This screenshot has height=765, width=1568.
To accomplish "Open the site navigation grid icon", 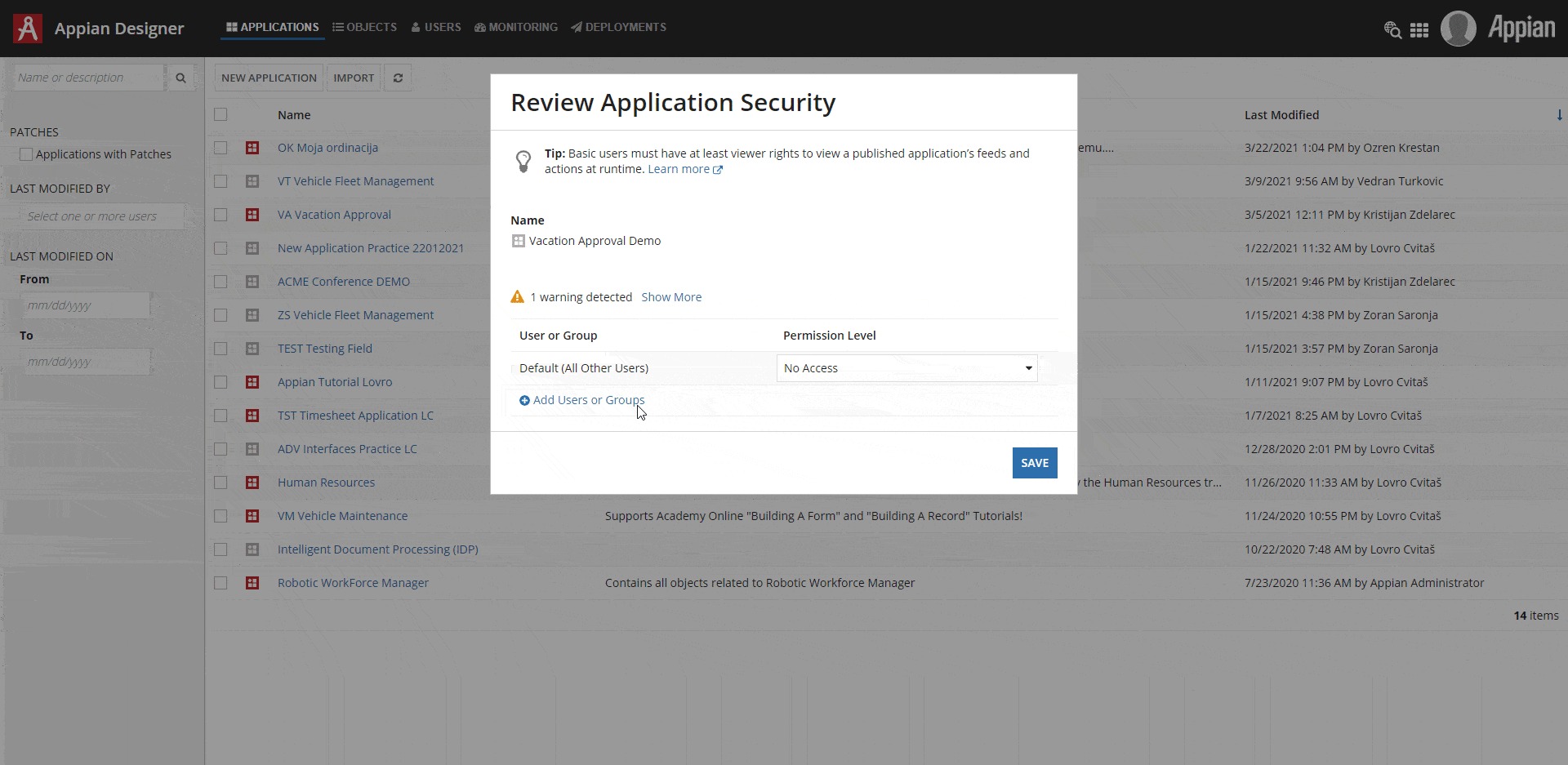I will 1419,30.
